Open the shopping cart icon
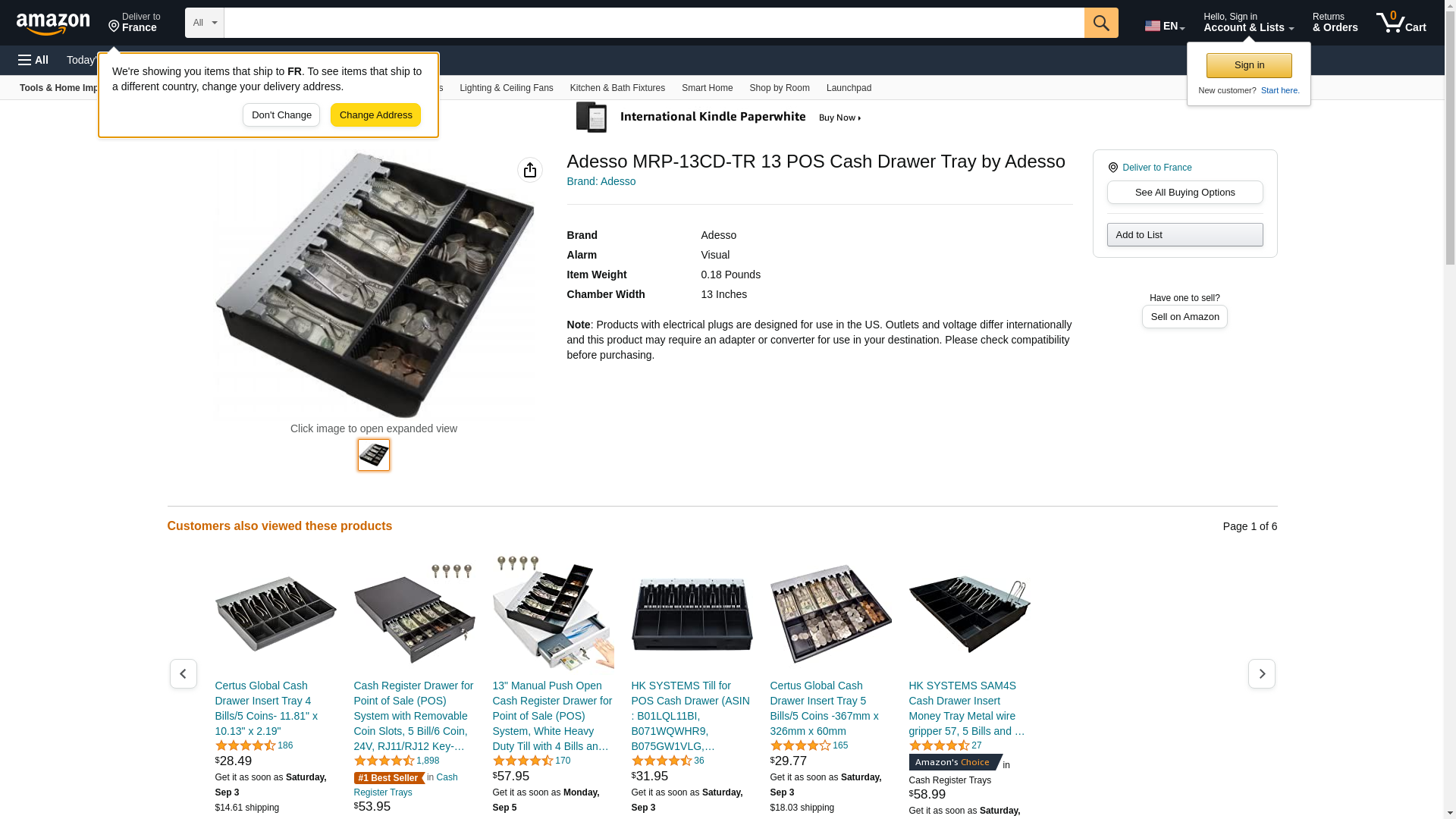This screenshot has width=1456, height=819. [x=1401, y=23]
